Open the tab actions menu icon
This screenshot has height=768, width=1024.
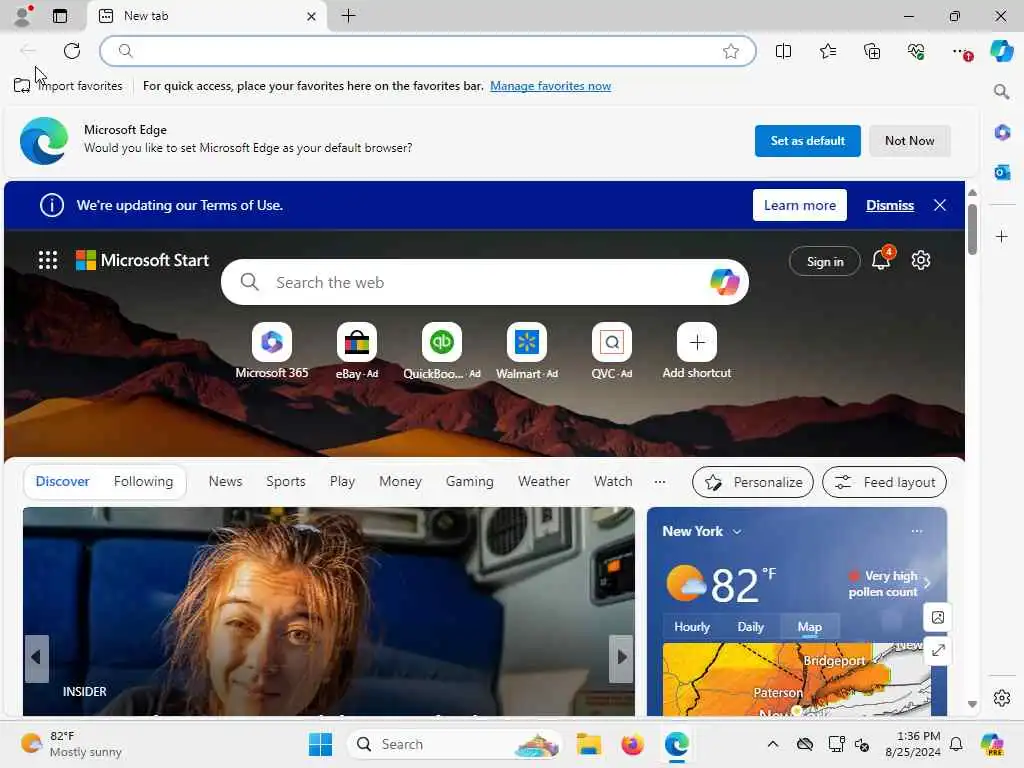pyautogui.click(x=59, y=16)
